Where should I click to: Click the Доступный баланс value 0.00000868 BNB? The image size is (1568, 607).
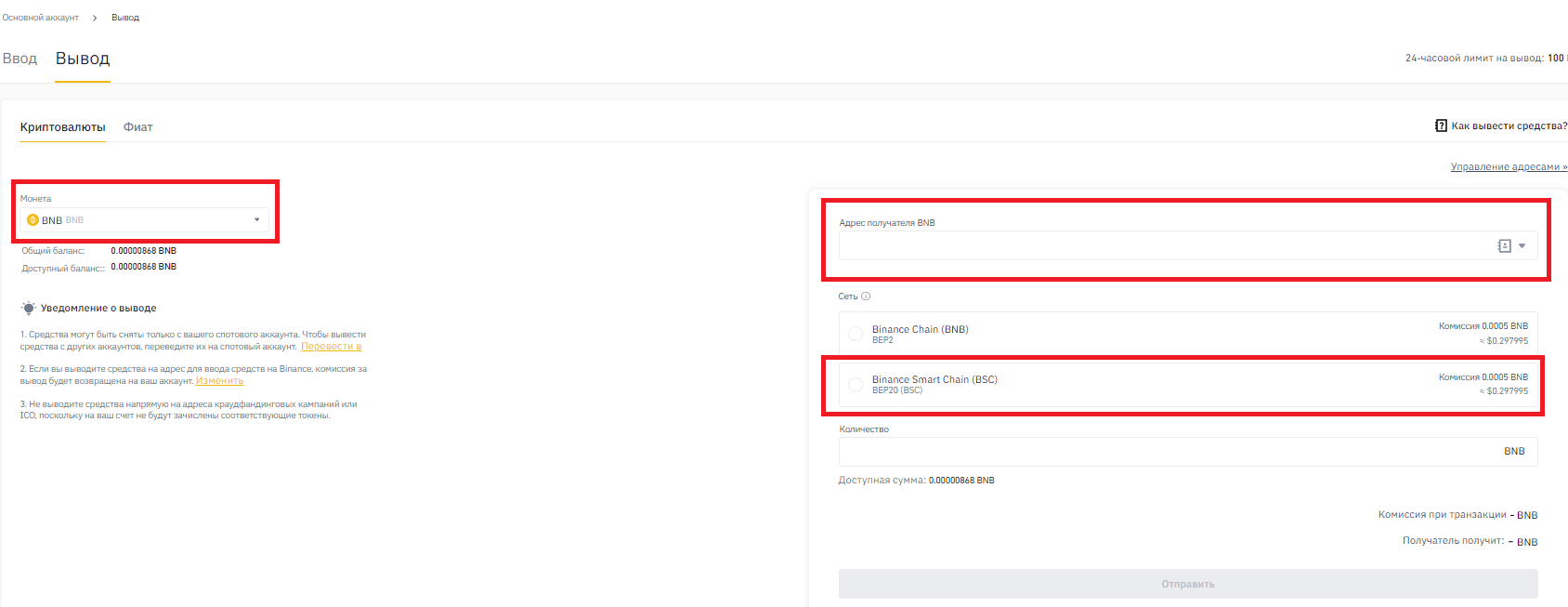click(144, 267)
